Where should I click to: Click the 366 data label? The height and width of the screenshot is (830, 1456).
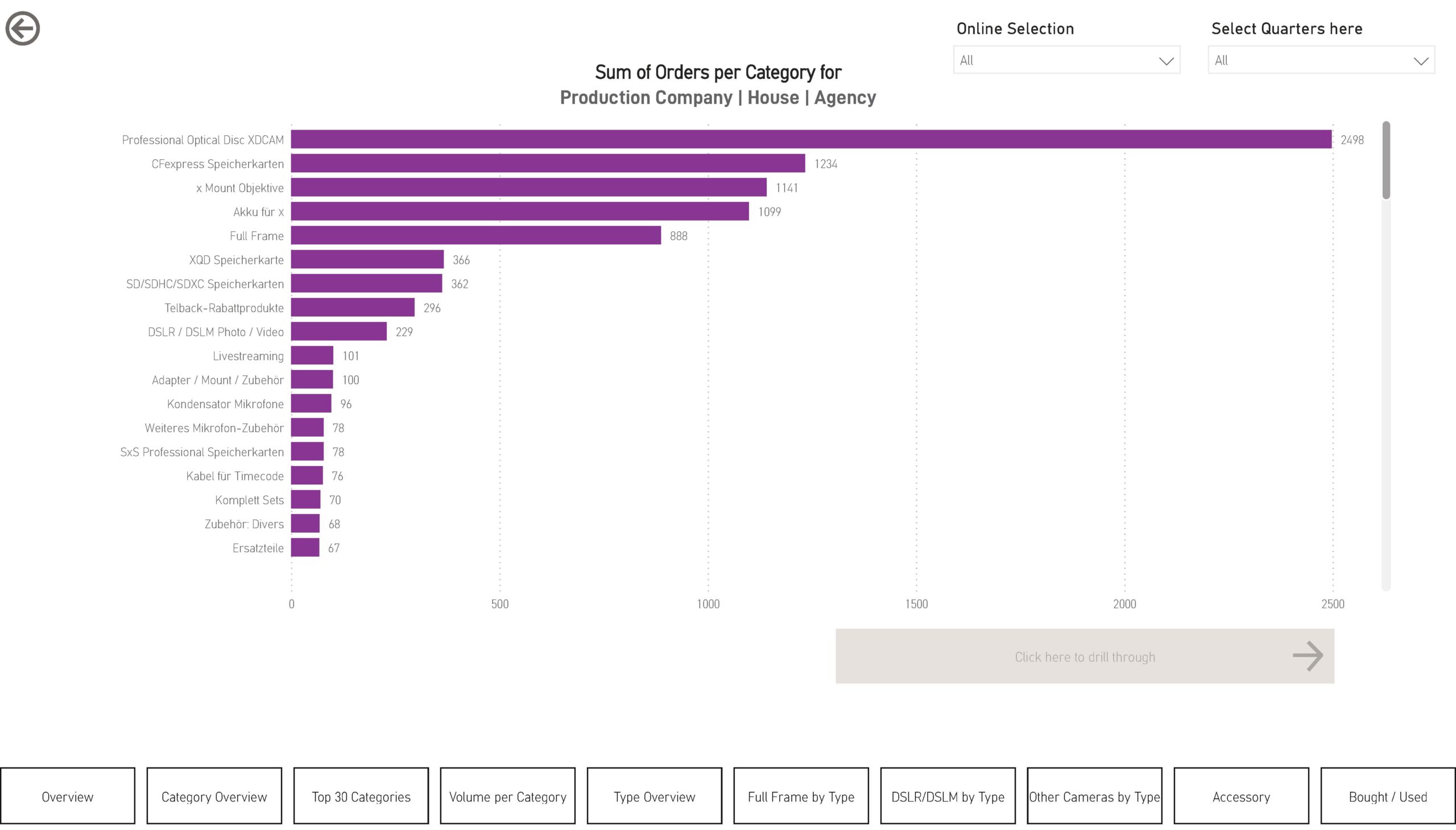point(461,260)
